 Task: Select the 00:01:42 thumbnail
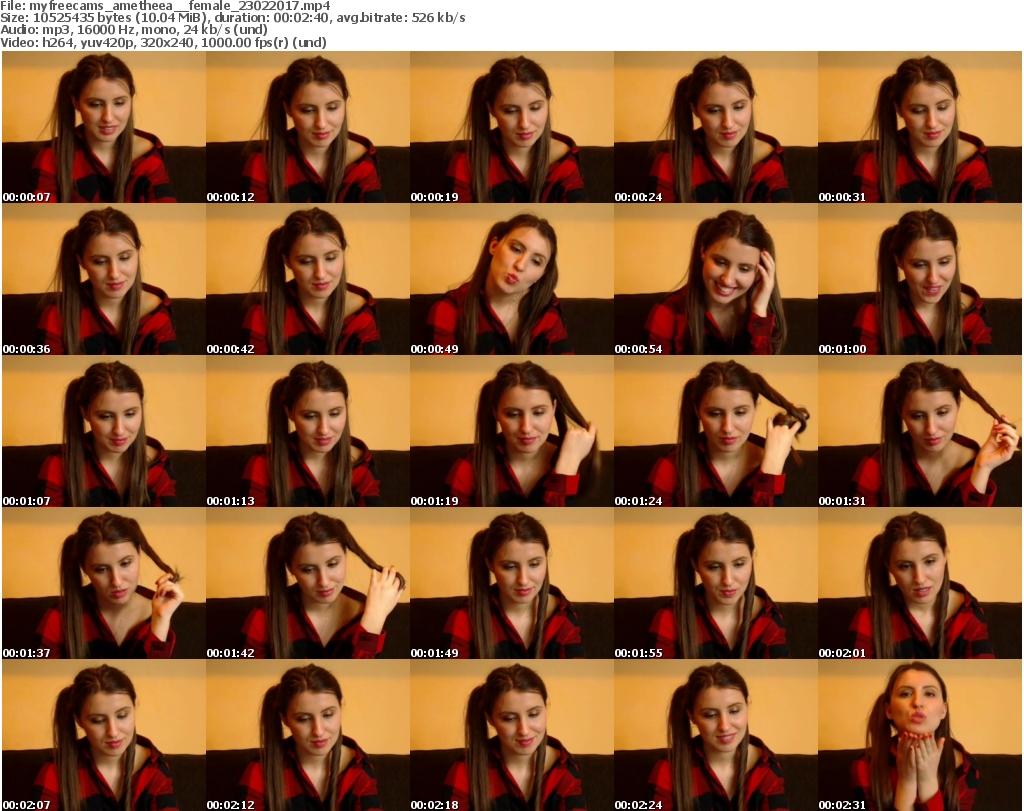308,583
